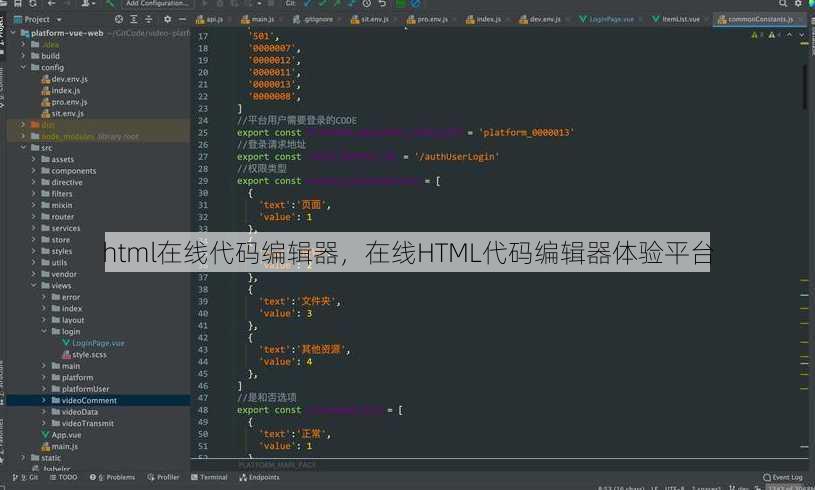Go to previous highlighted problem arrow

790,35
